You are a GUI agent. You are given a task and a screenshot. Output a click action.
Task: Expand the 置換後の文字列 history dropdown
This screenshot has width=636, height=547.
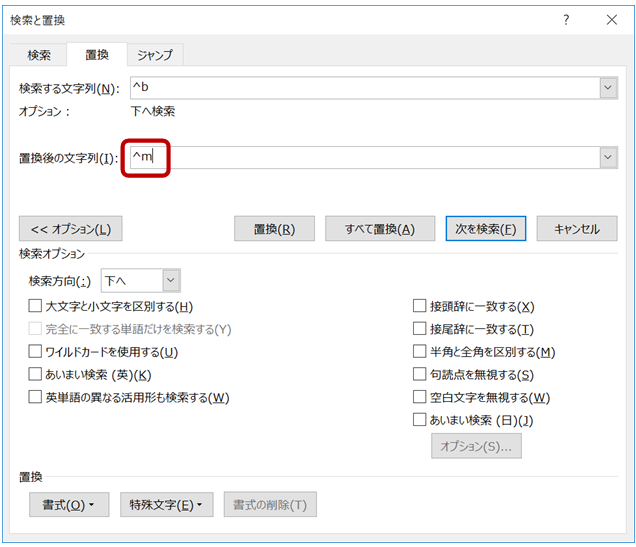(607, 157)
